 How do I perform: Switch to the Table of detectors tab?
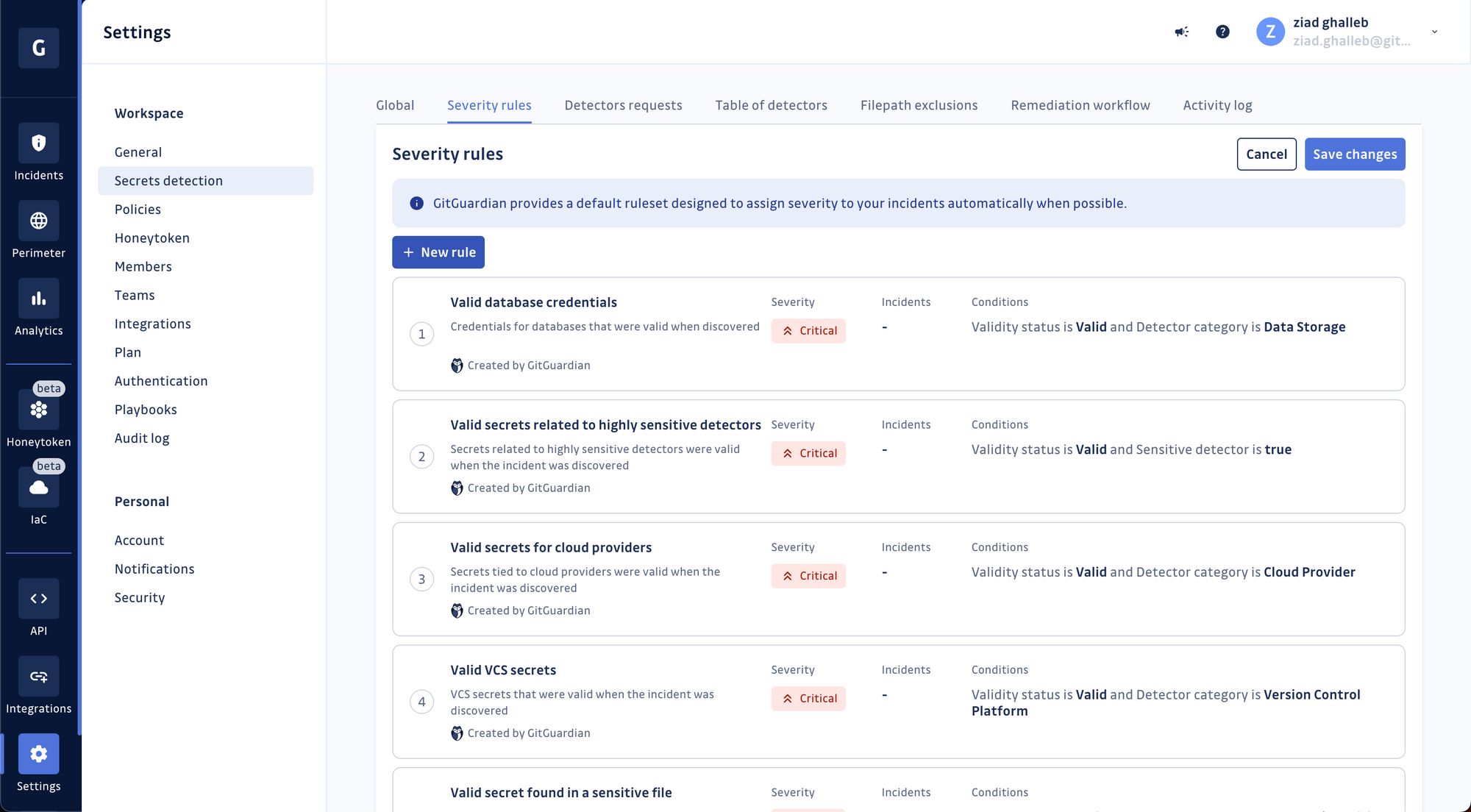(771, 105)
